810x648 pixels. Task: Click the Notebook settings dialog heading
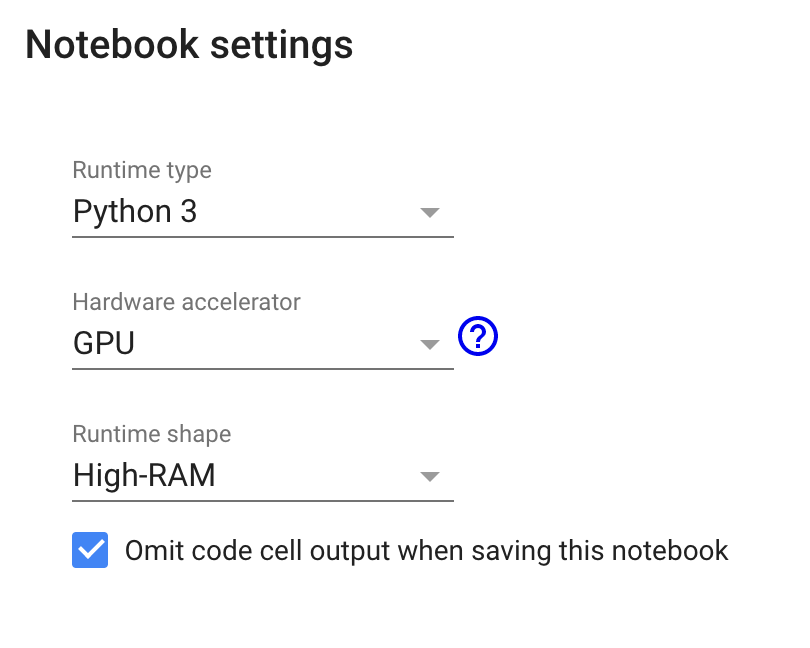coord(189,45)
